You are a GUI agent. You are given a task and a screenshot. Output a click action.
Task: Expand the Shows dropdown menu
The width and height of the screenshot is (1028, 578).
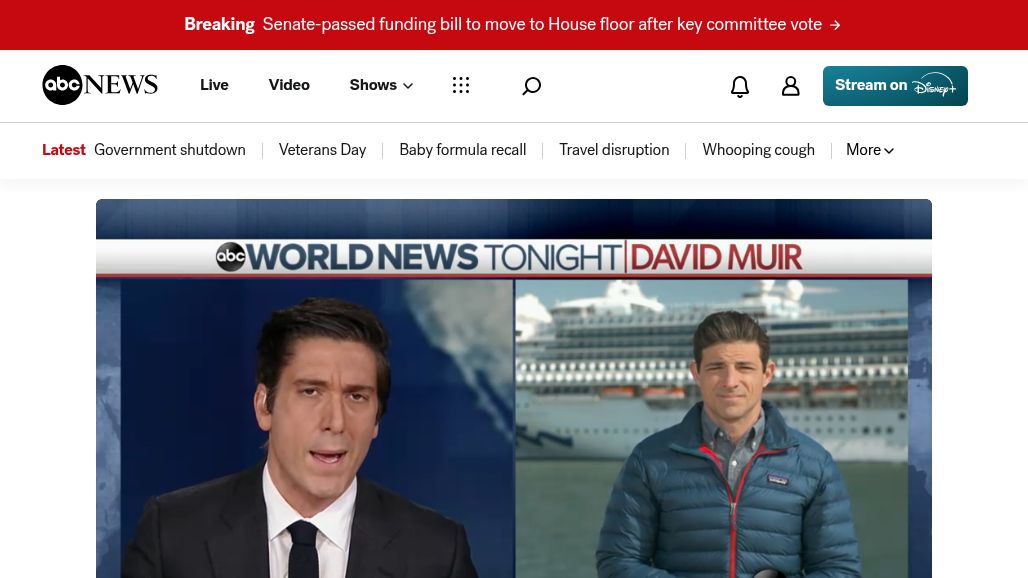click(x=381, y=86)
